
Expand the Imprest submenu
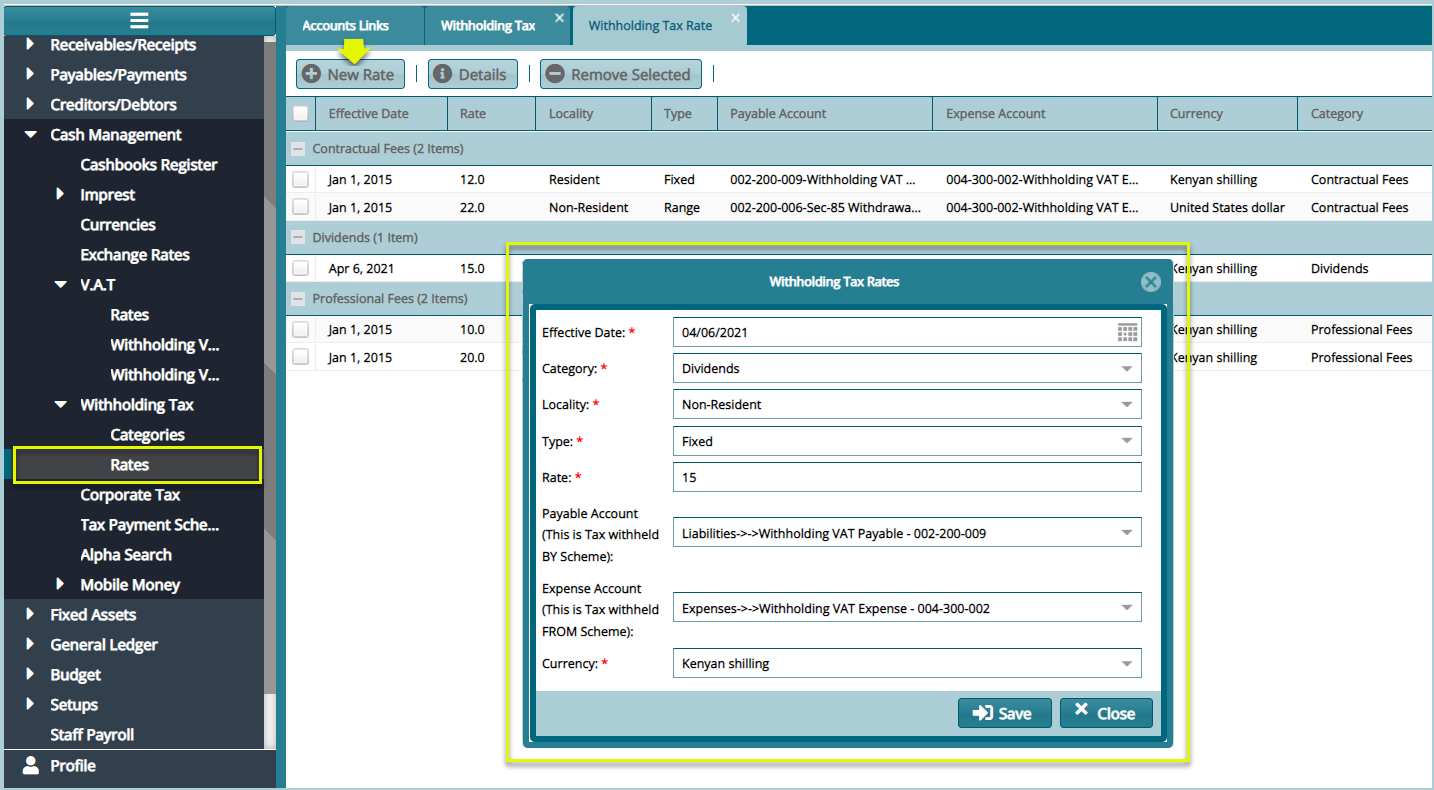tap(60, 195)
